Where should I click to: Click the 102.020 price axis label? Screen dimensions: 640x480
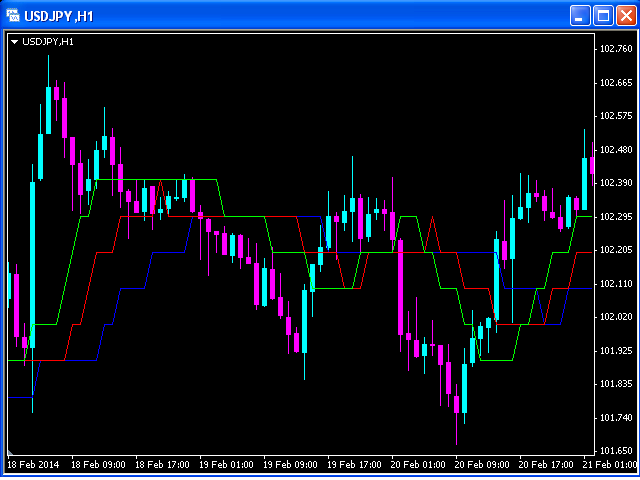616,317
